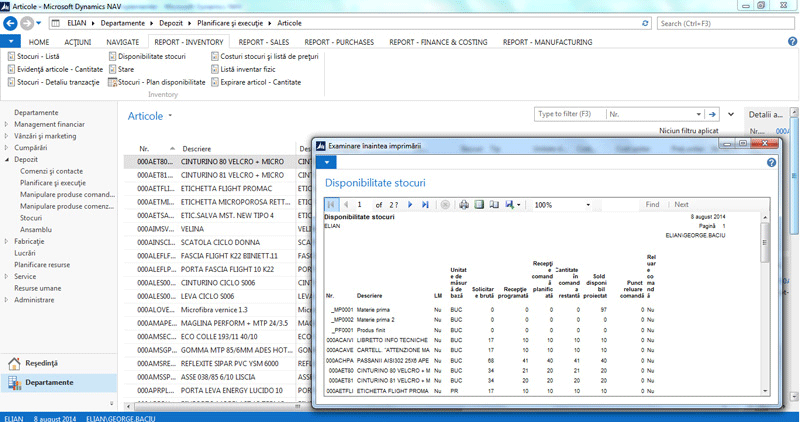Click the Depozit breadcrumb in address bar

(x=170, y=23)
